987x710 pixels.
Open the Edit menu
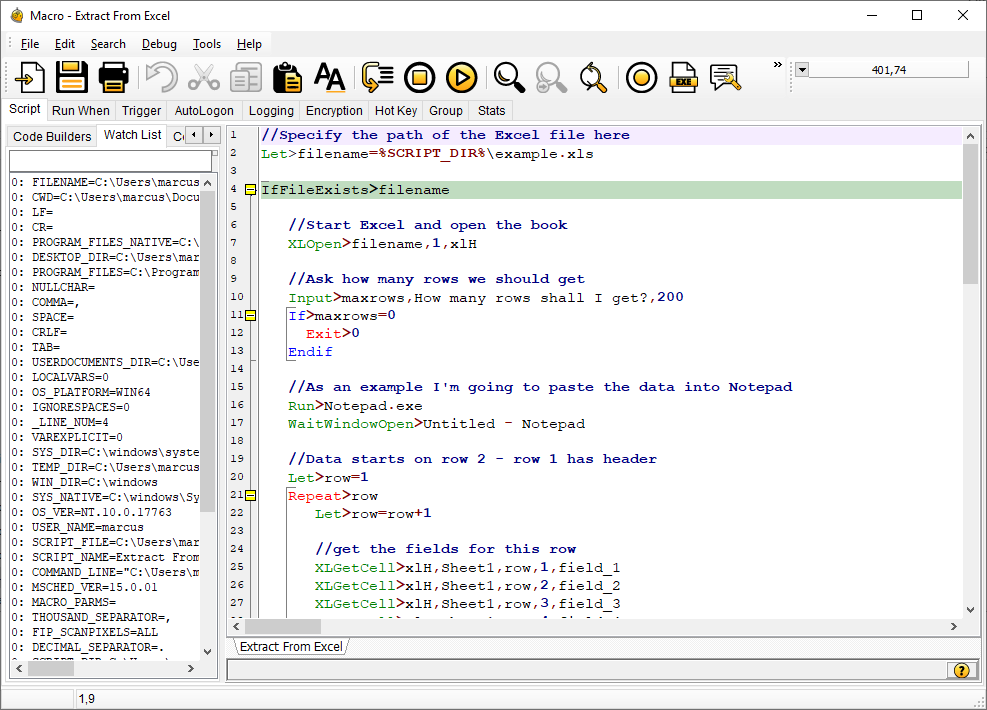(65, 44)
